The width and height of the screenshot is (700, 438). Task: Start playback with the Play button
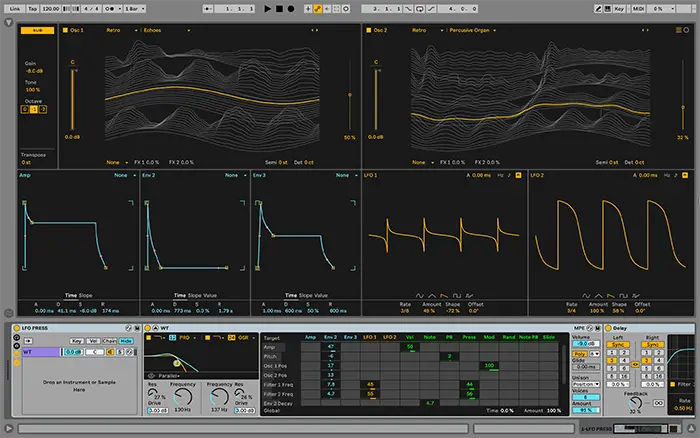[x=267, y=8]
